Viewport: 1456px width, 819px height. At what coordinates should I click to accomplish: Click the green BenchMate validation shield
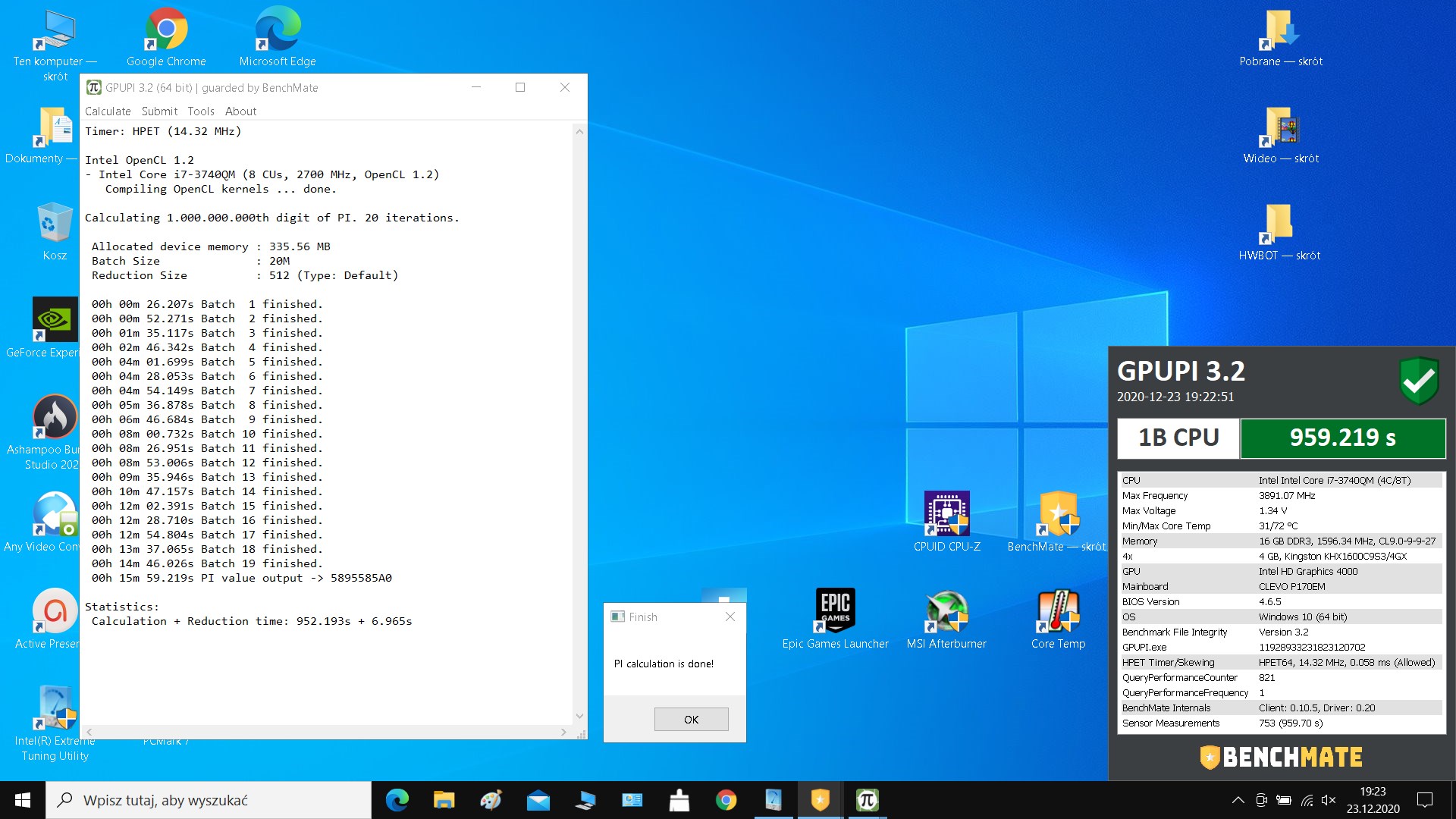1419,381
